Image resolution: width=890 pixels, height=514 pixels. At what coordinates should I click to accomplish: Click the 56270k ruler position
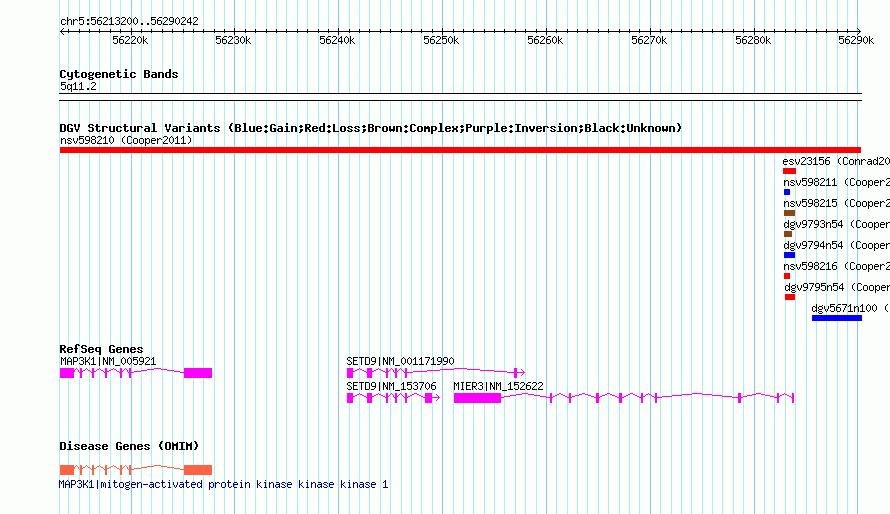click(x=649, y=40)
